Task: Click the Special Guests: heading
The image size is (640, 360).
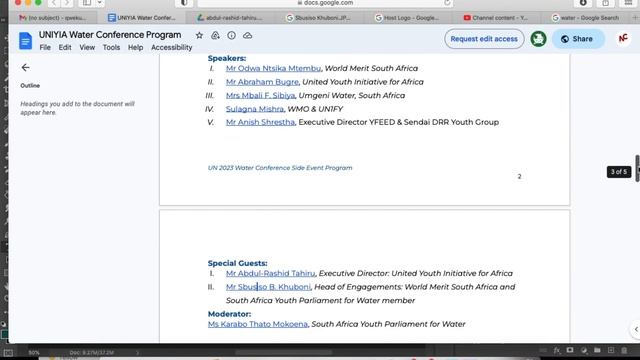Action: click(238, 263)
